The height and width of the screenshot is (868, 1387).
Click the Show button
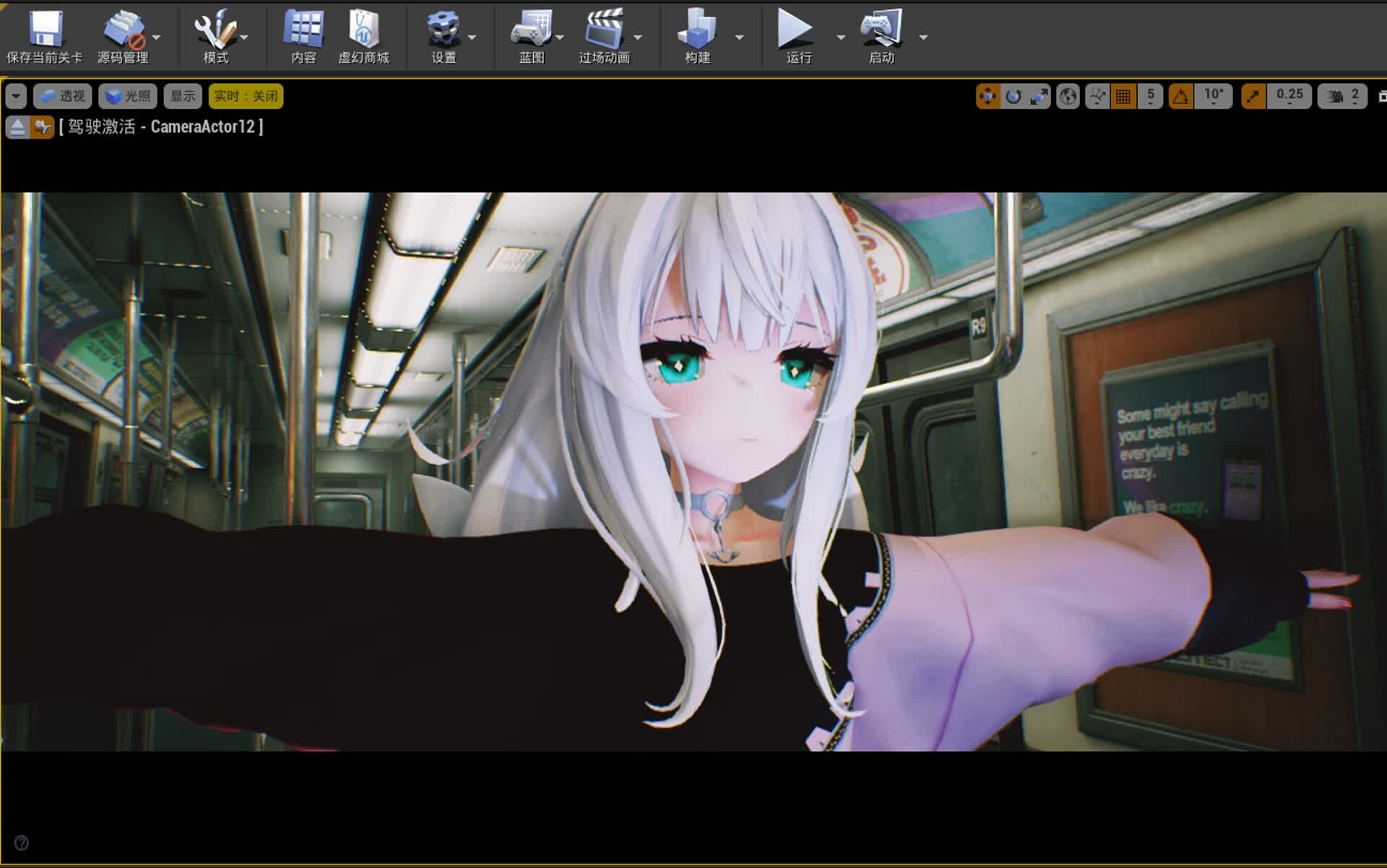coord(183,96)
